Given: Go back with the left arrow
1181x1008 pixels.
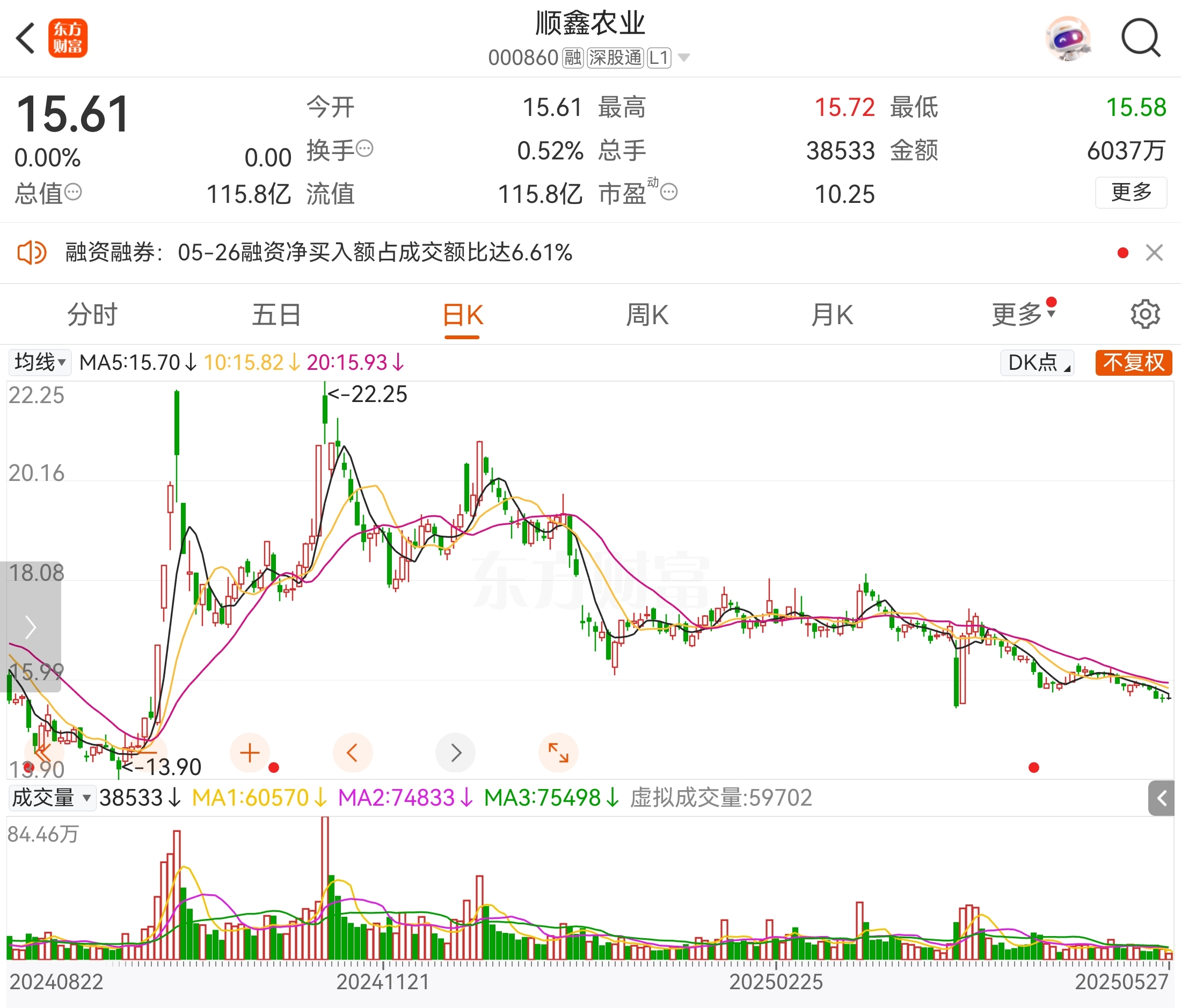Looking at the screenshot, I should [x=26, y=39].
